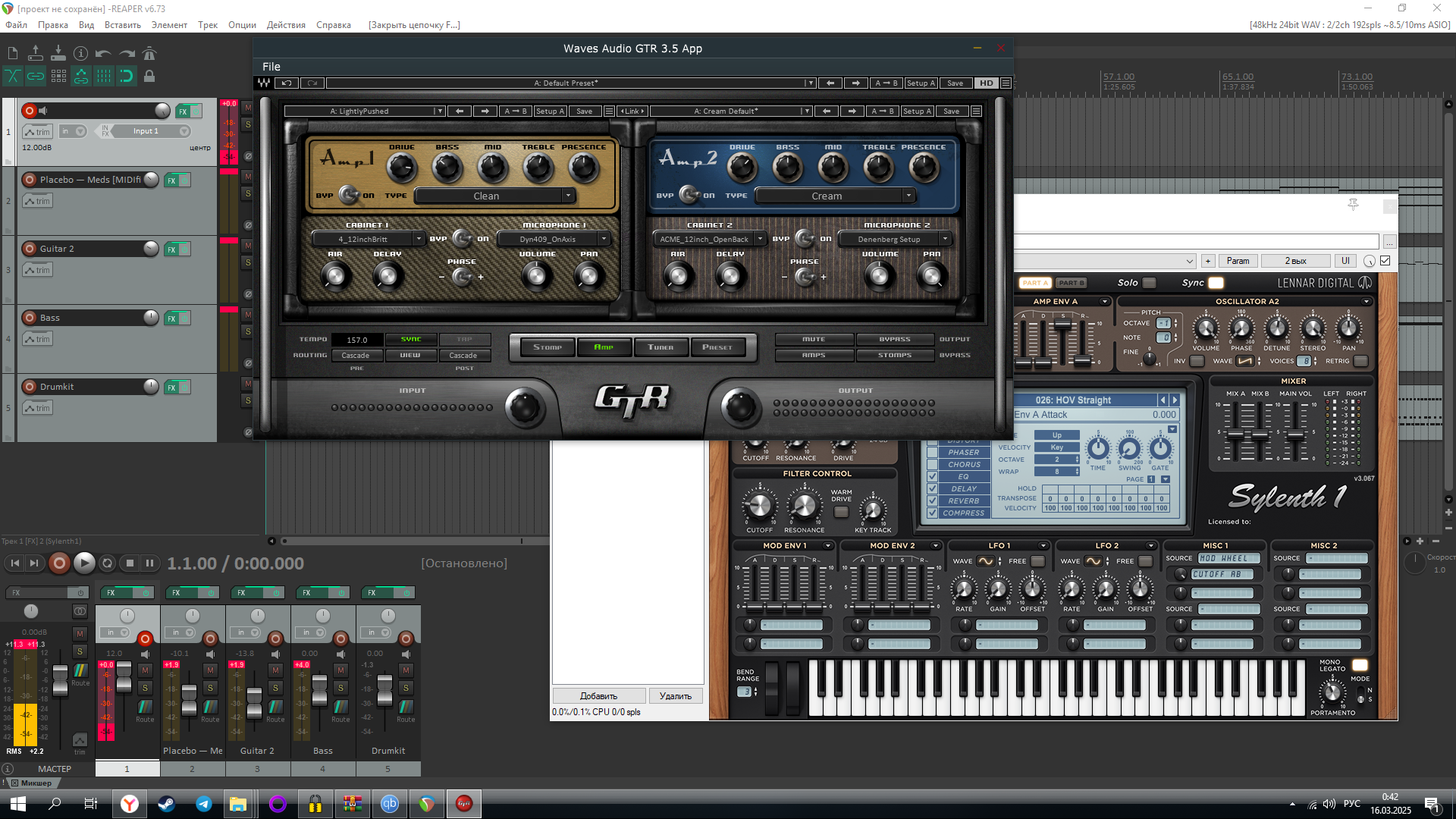Open File menu in Waves GTR window
The width and height of the screenshot is (1456, 819).
point(271,67)
